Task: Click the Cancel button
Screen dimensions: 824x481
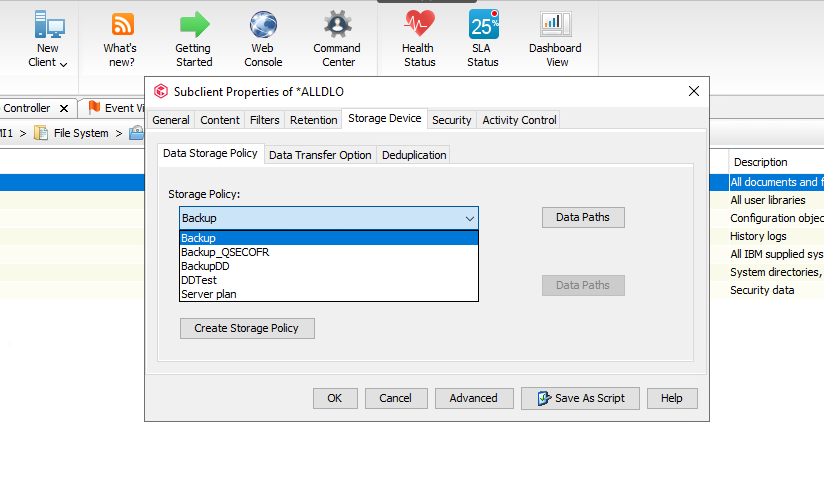Action: tap(396, 398)
